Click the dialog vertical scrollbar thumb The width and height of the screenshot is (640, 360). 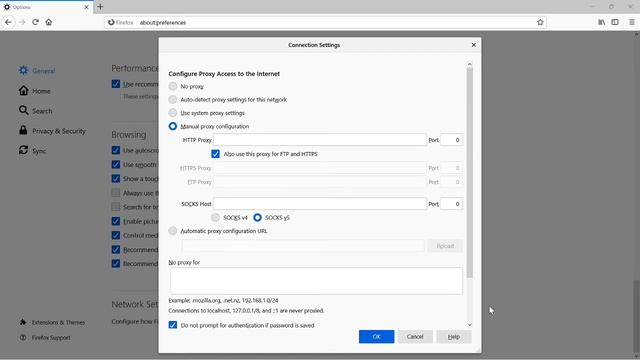pyautogui.click(x=470, y=173)
